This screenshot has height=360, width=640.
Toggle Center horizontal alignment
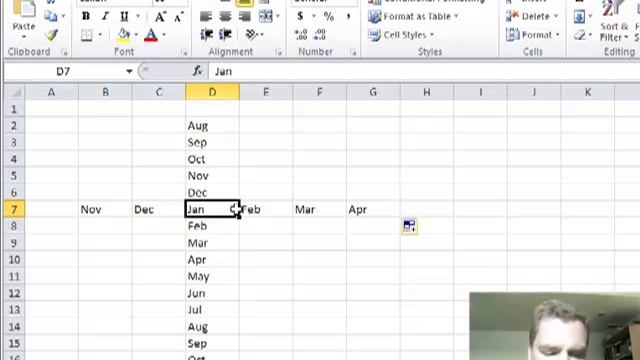click(225, 16)
